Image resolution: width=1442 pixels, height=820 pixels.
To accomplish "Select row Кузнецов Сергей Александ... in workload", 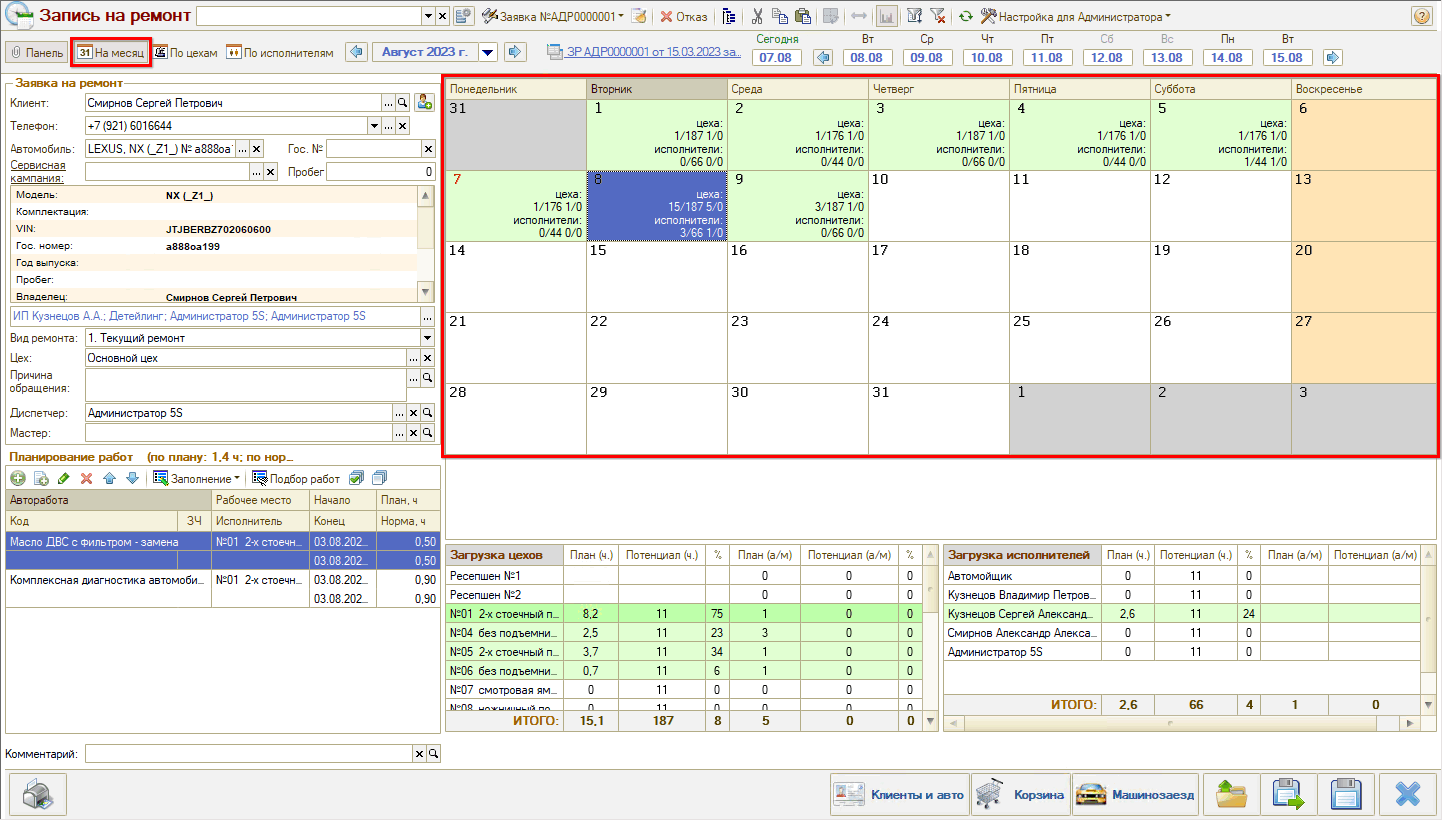I will [x=1182, y=613].
